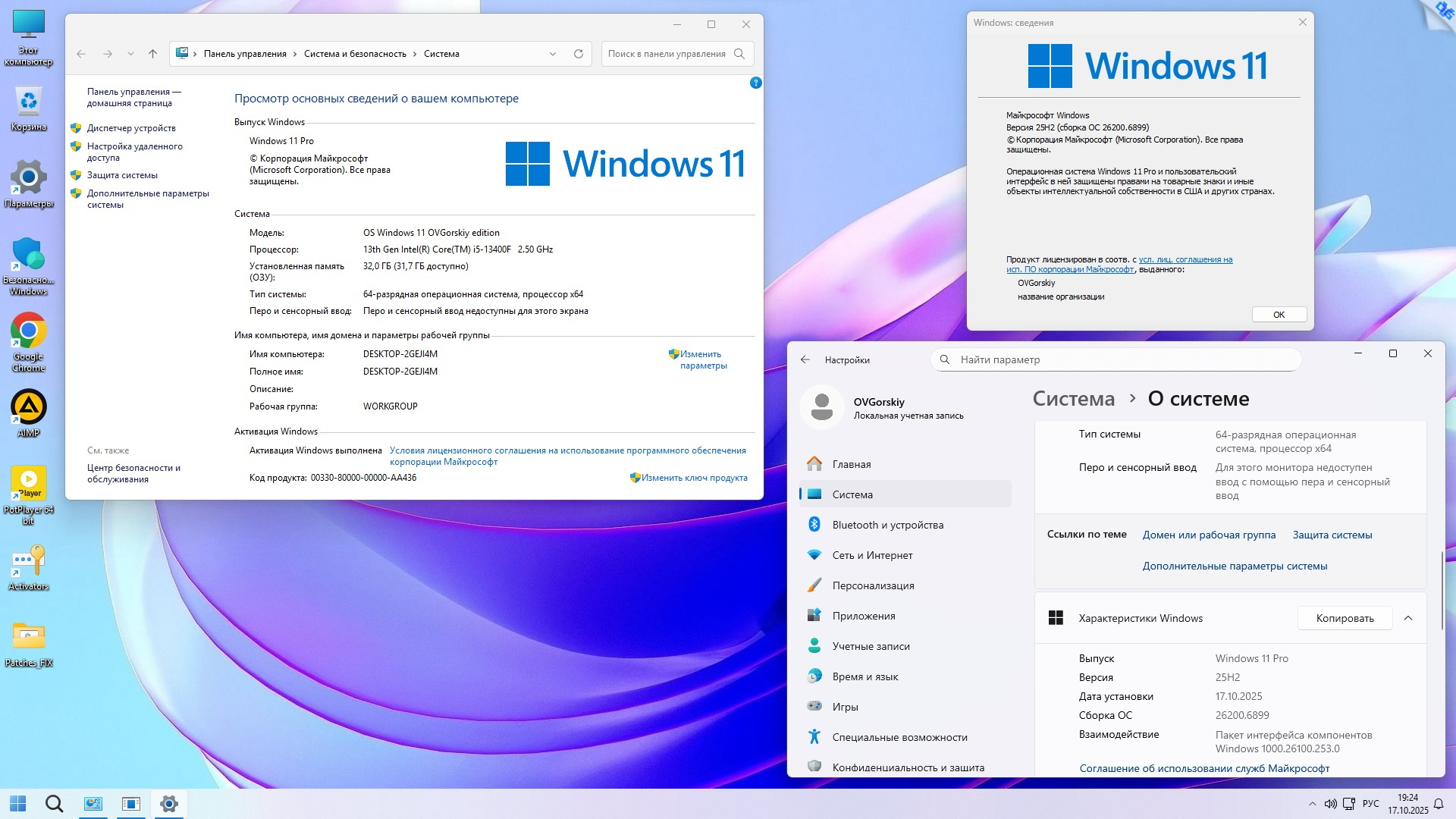Click OK in the Windows сведения dialog
Image resolution: width=1456 pixels, height=819 pixels.
pos(1279,315)
